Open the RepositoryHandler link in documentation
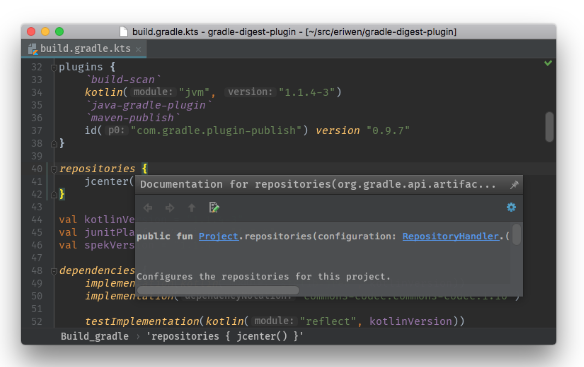The image size is (584, 367). click(x=450, y=236)
